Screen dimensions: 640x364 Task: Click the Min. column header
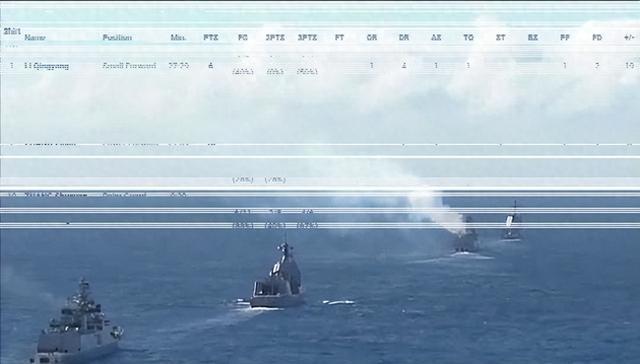(x=178, y=38)
